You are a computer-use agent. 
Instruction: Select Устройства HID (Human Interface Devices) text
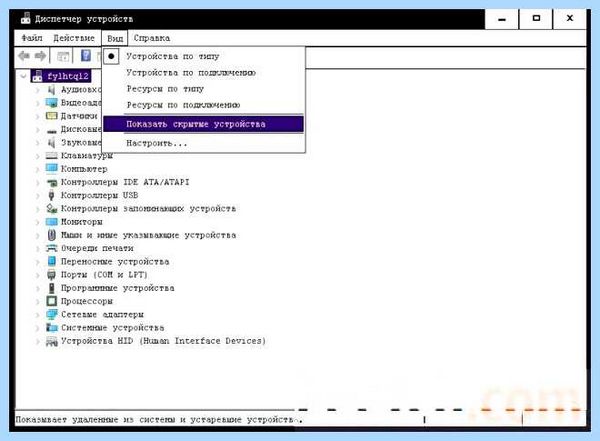pos(163,341)
